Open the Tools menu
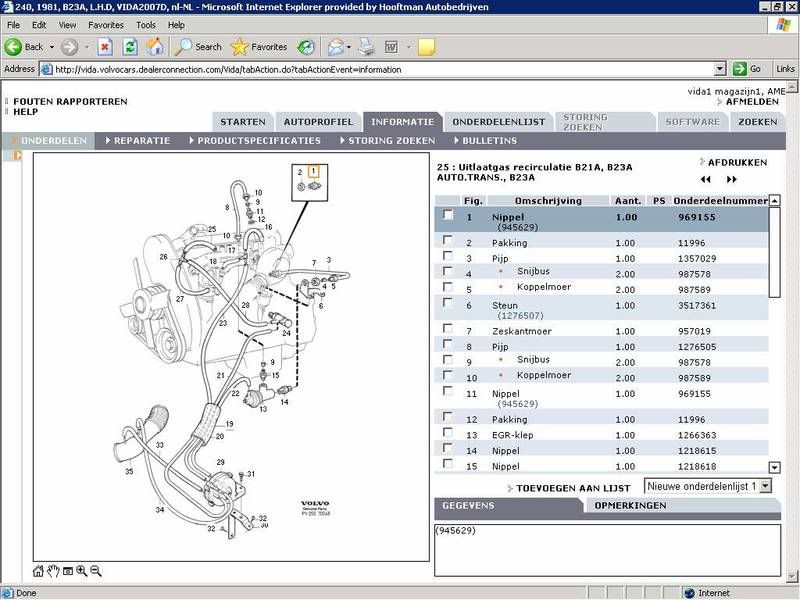The height and width of the screenshot is (600, 800). click(x=145, y=25)
